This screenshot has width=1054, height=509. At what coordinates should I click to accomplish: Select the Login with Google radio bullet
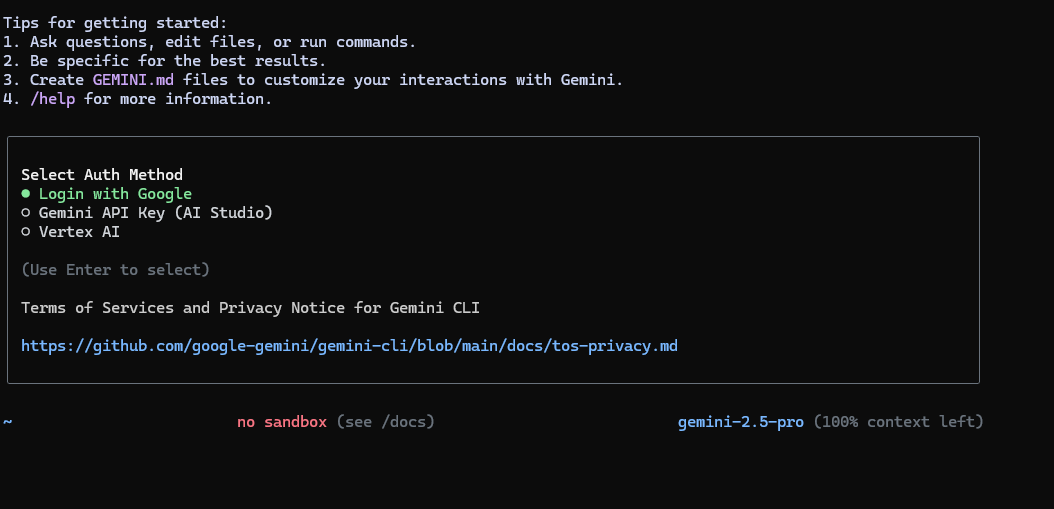coord(26,194)
